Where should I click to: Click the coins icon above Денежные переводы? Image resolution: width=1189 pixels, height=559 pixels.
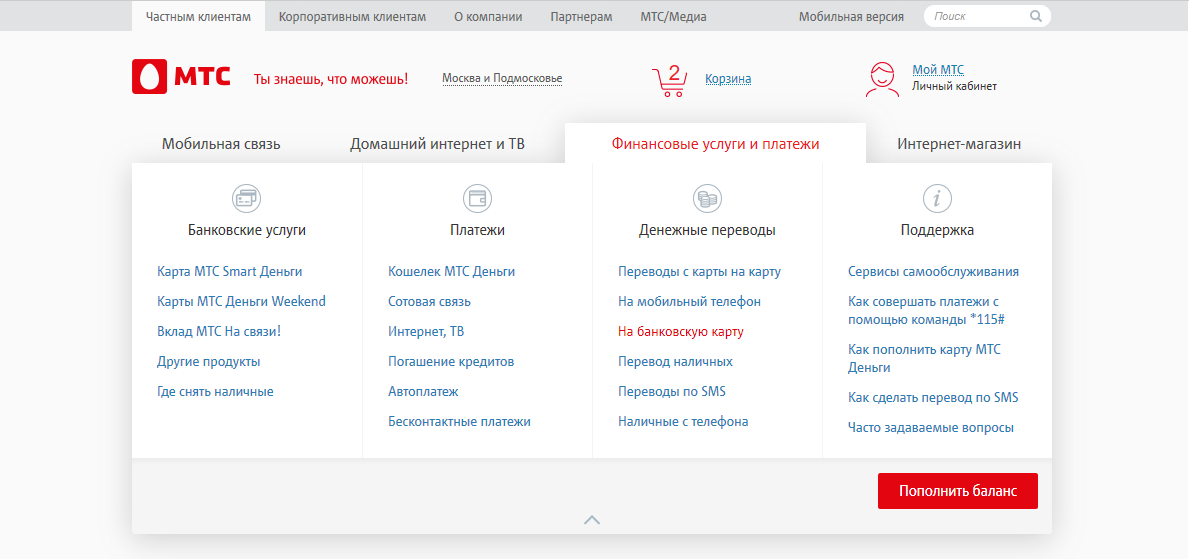click(x=707, y=199)
